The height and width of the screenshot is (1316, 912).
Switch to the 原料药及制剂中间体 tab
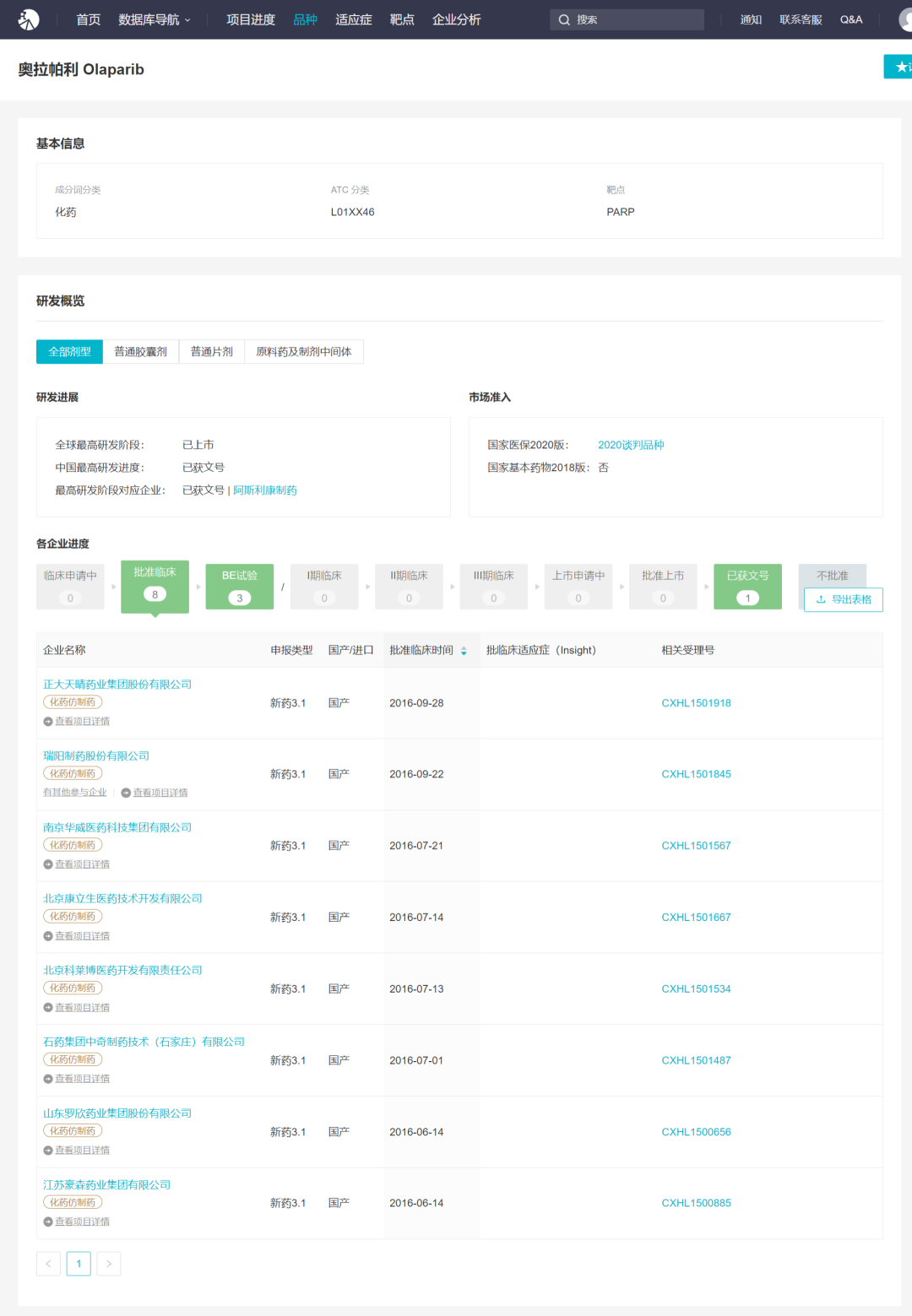pyautogui.click(x=304, y=352)
